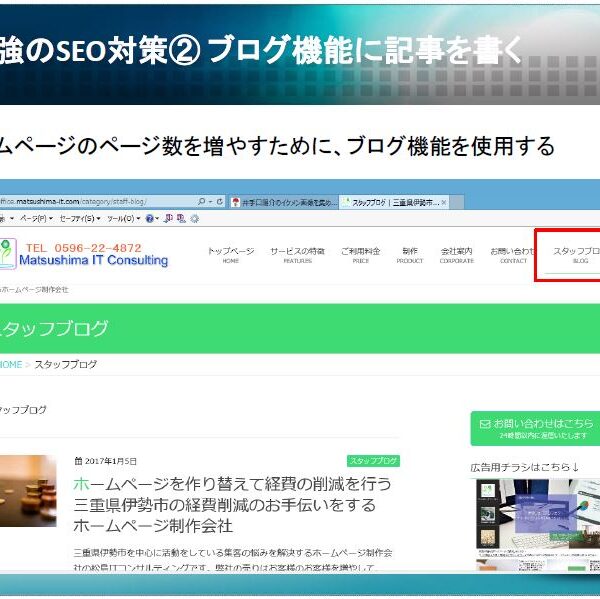Click the search magnifier icon in address bar
Viewport: 600px width, 599px height.
[204, 201]
